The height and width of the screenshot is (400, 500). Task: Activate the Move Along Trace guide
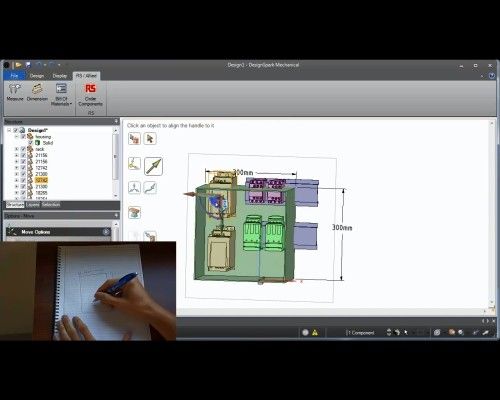click(x=150, y=187)
